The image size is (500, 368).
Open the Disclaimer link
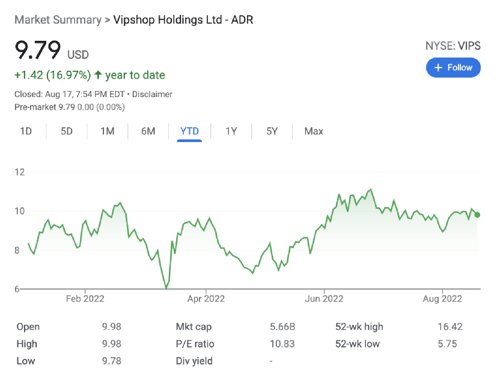(152, 94)
